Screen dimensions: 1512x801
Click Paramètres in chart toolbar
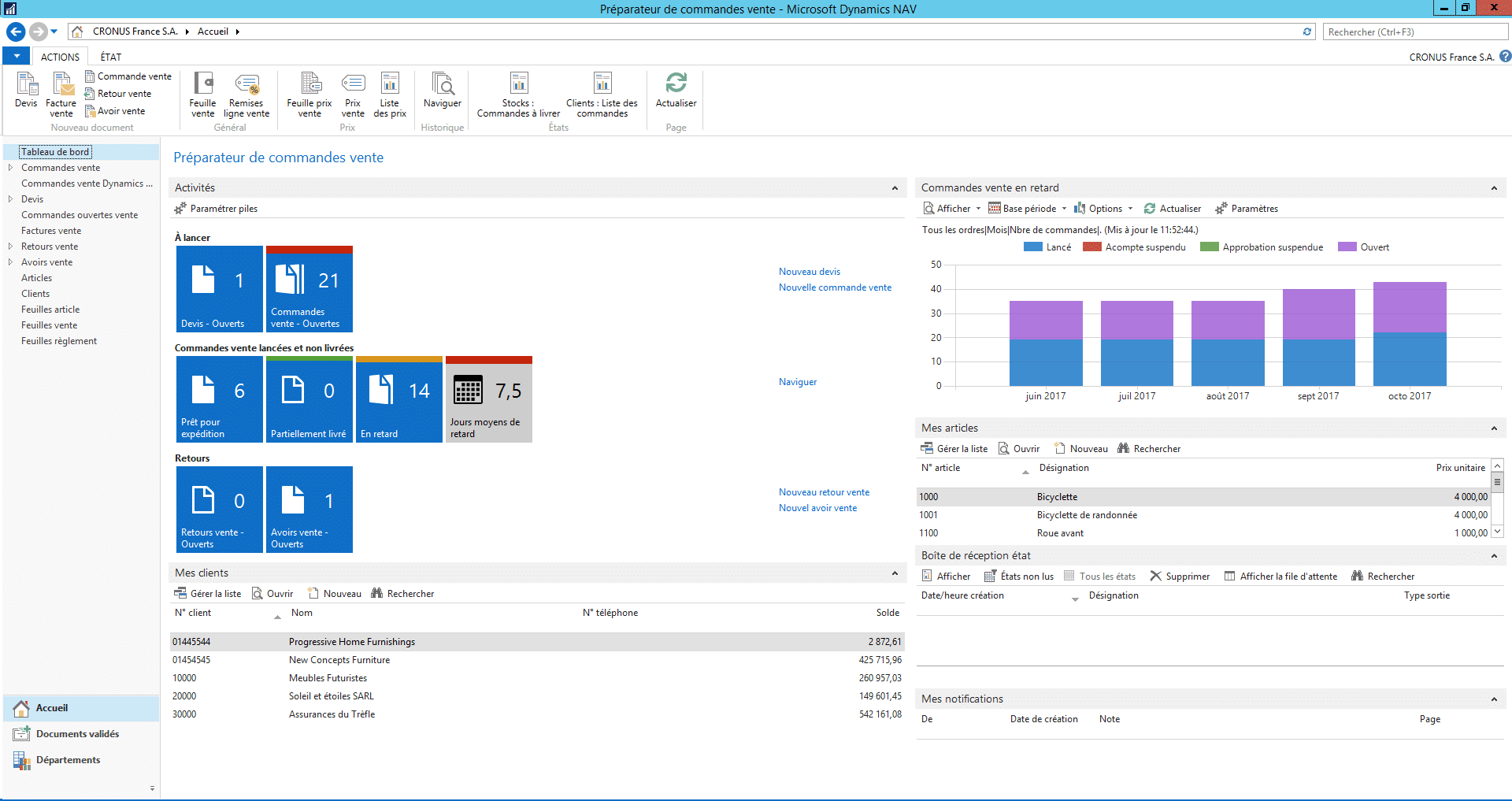pyautogui.click(x=1247, y=209)
